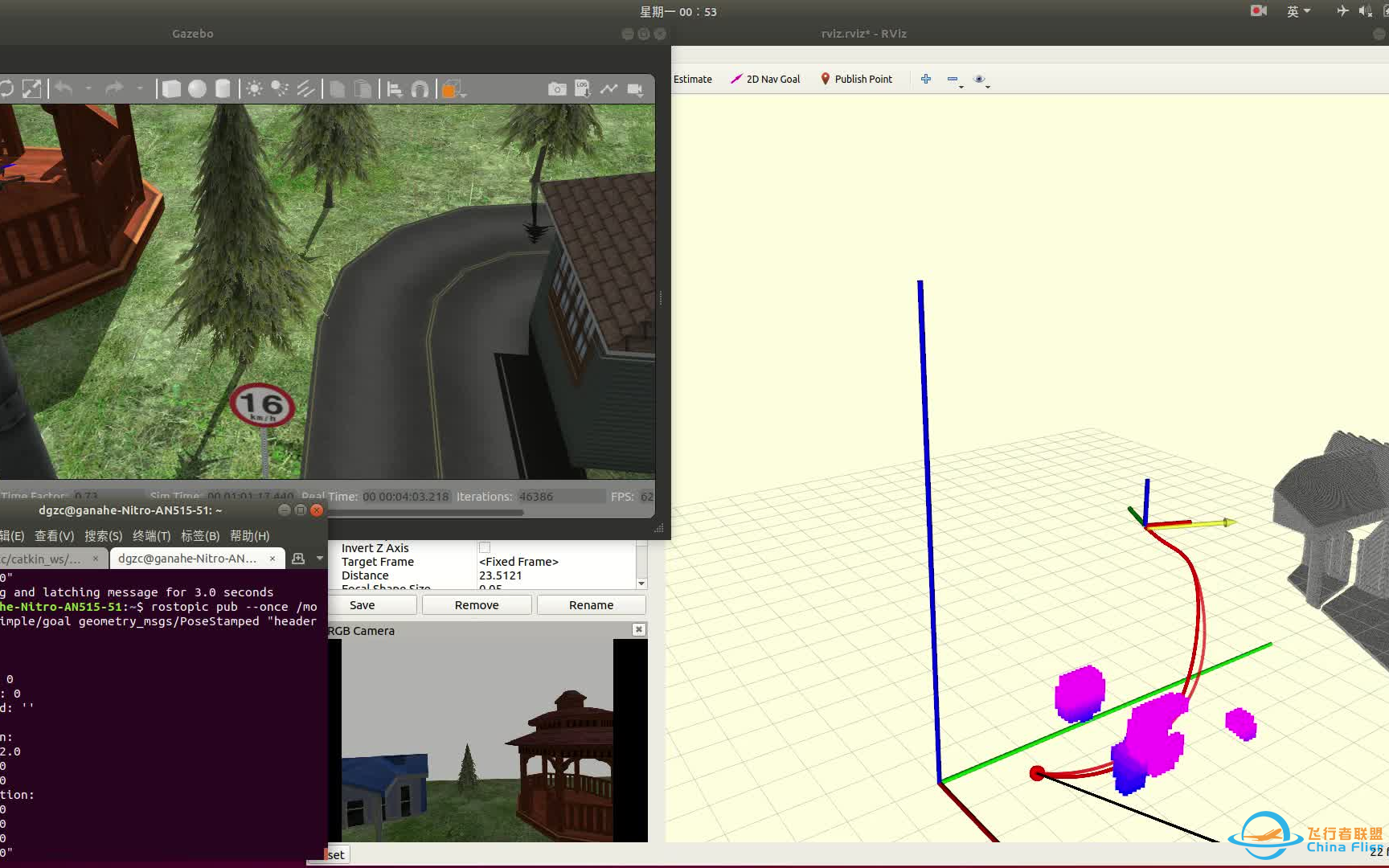1389x868 pixels.
Task: Click the screen recording indicator in top bar
Action: [1259, 10]
